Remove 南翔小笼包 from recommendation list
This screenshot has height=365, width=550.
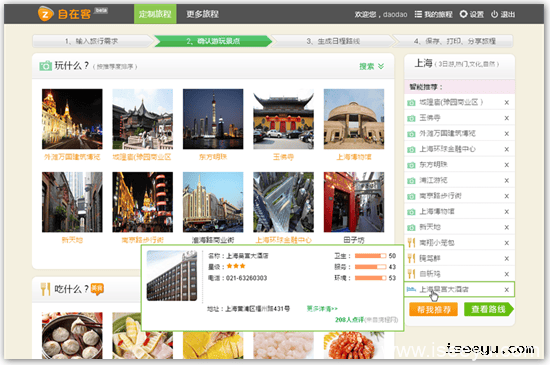507,243
